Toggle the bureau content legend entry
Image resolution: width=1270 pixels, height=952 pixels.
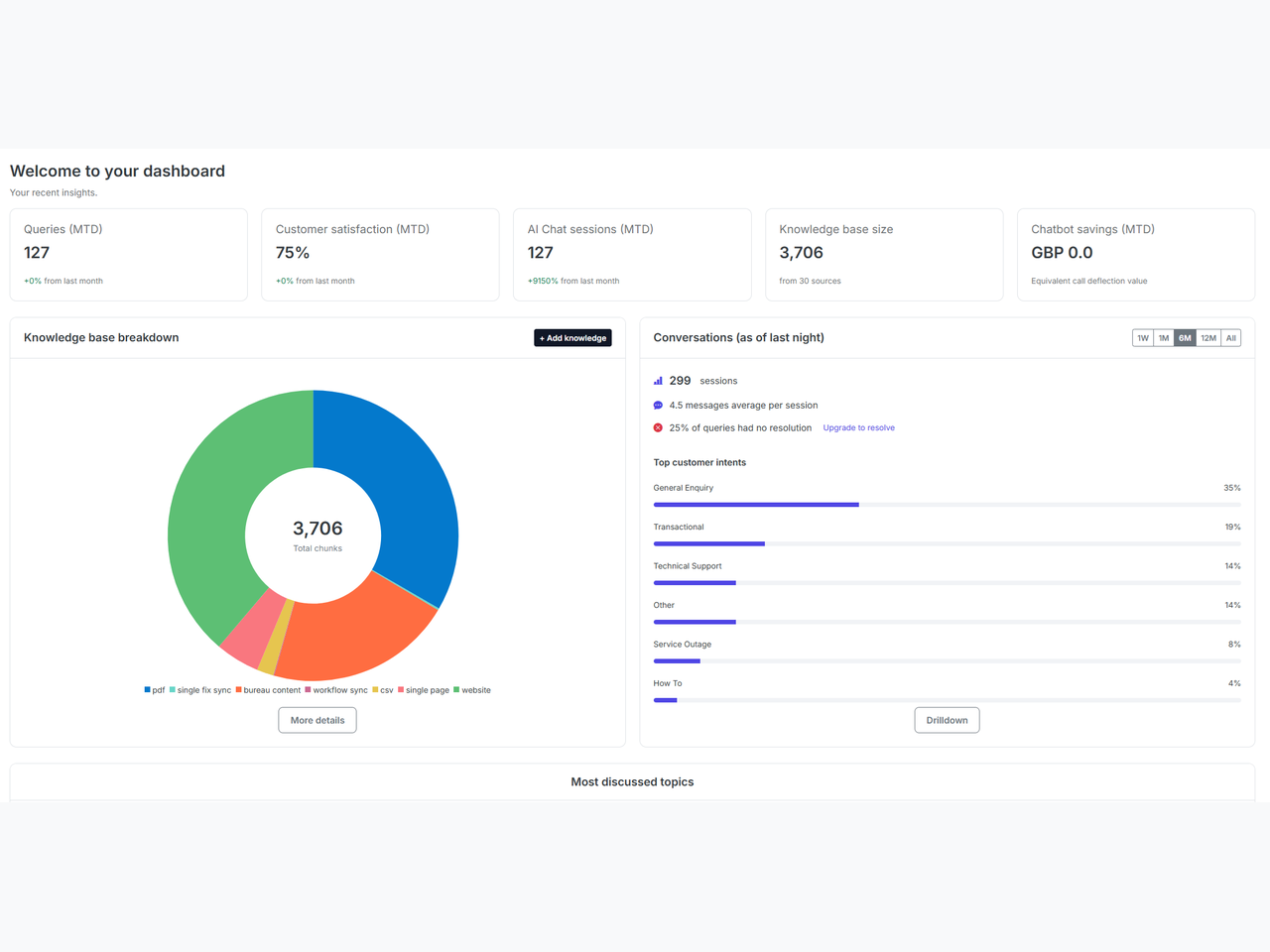tap(268, 690)
